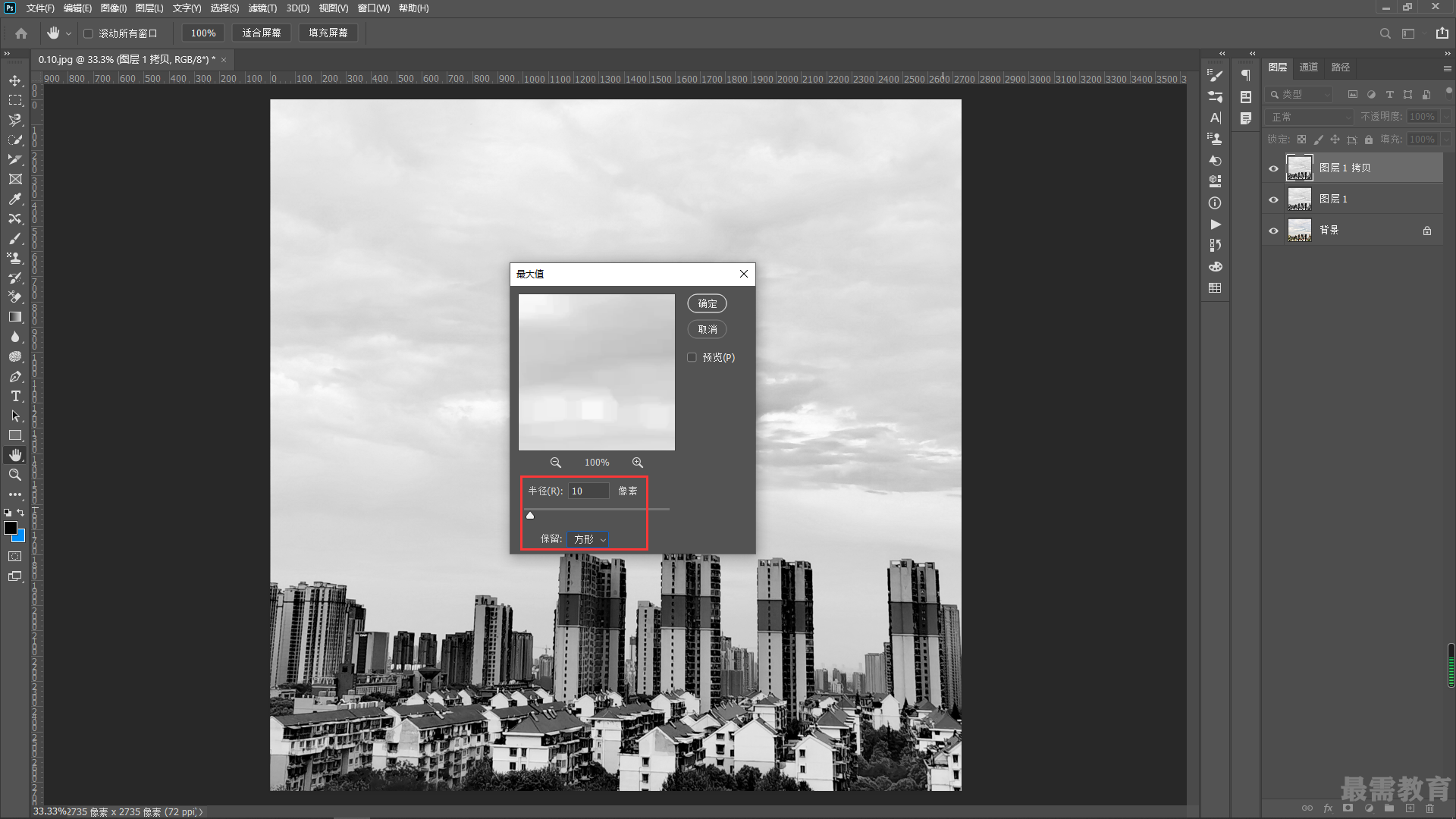Image resolution: width=1456 pixels, height=819 pixels.
Task: Open the 选择(S) menu
Action: 224,8
